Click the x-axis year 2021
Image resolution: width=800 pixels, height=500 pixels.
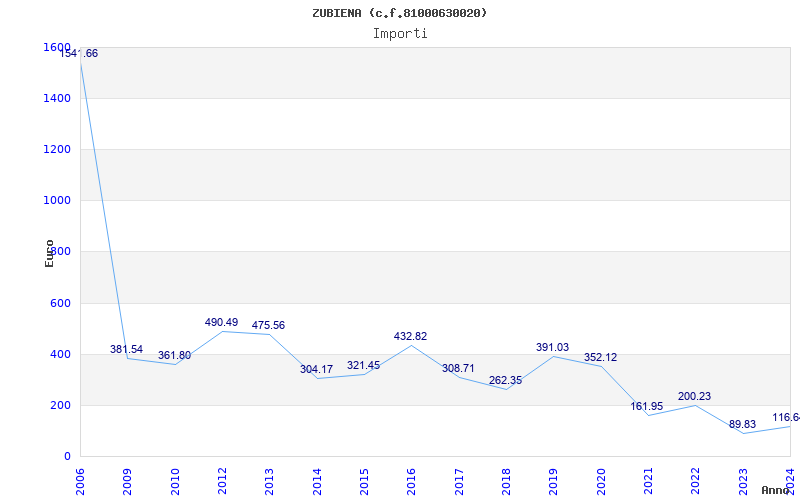click(648, 482)
